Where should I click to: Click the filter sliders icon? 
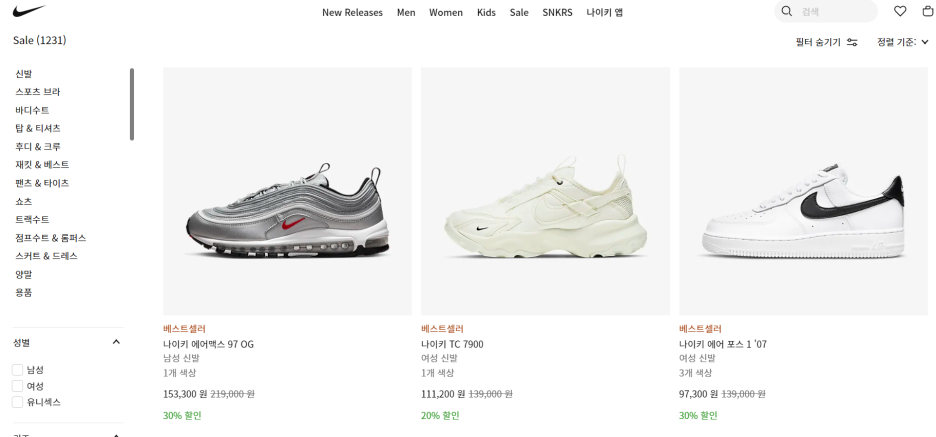tap(852, 42)
